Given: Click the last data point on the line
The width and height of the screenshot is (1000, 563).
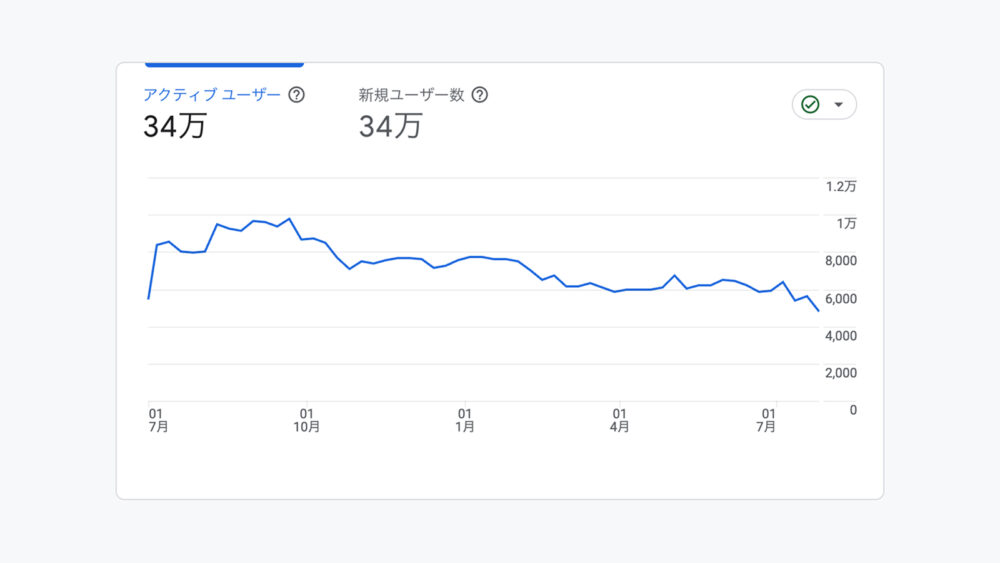Looking at the screenshot, I should tap(818, 311).
